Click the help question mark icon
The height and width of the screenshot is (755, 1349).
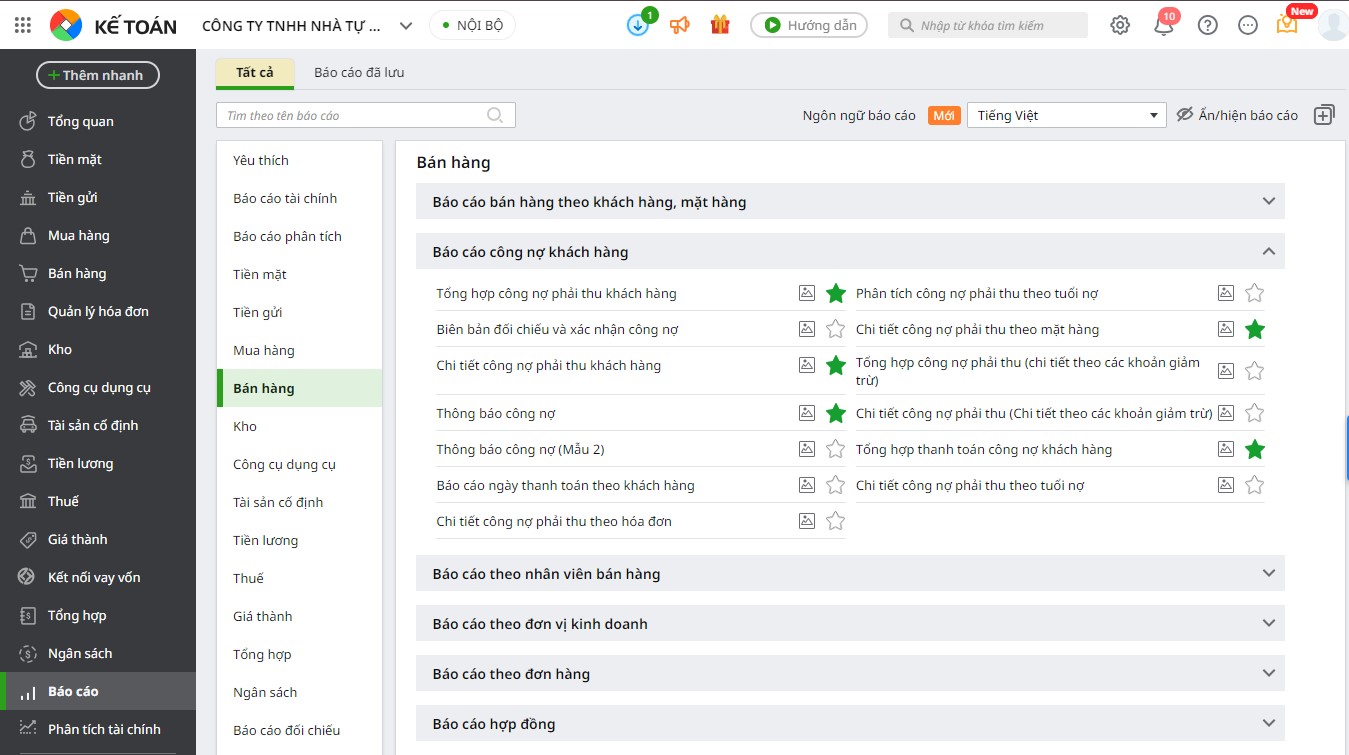coord(1208,25)
